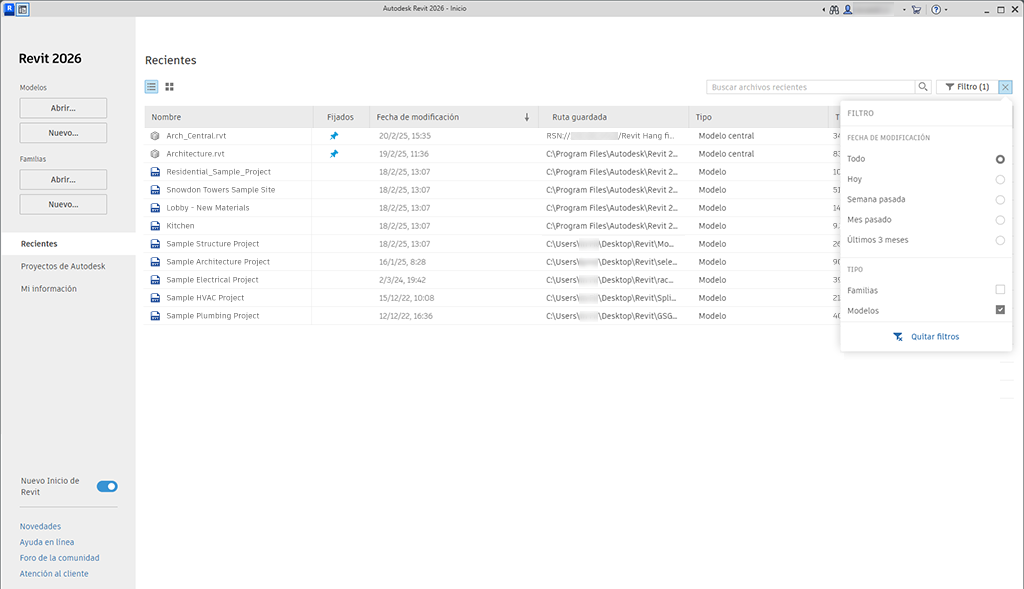Image resolution: width=1024 pixels, height=589 pixels.
Task: Click the file name Sample HVAC Project
Action: 205,298
